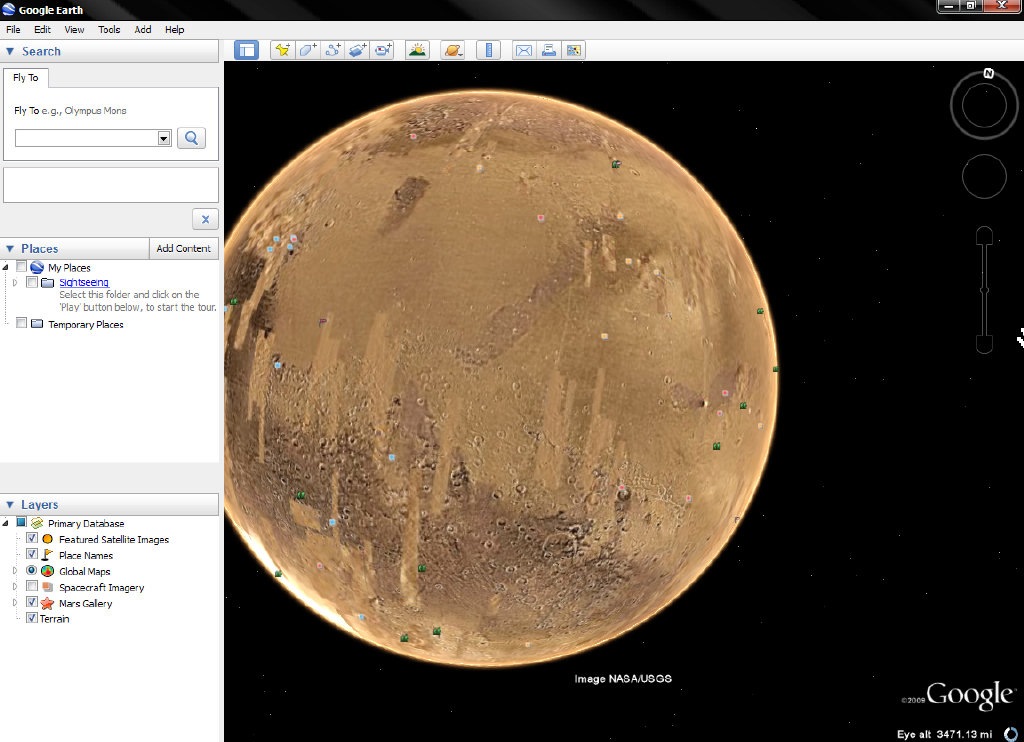This screenshot has height=742, width=1024.
Task: Select the Global Maps radio button
Action: 31,570
